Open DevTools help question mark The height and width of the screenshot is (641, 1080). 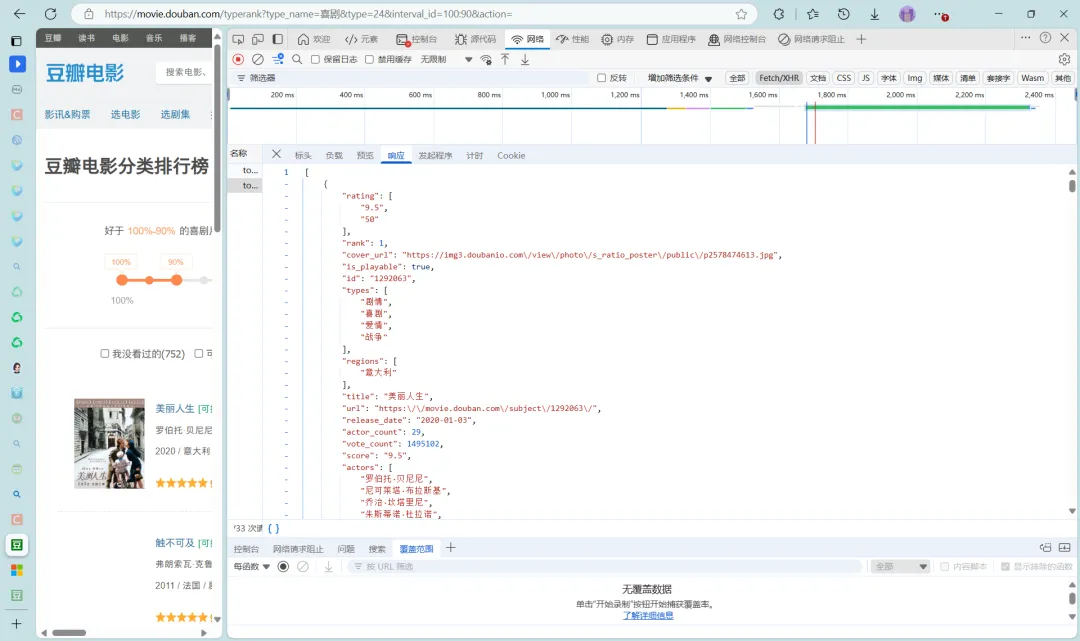1046,38
